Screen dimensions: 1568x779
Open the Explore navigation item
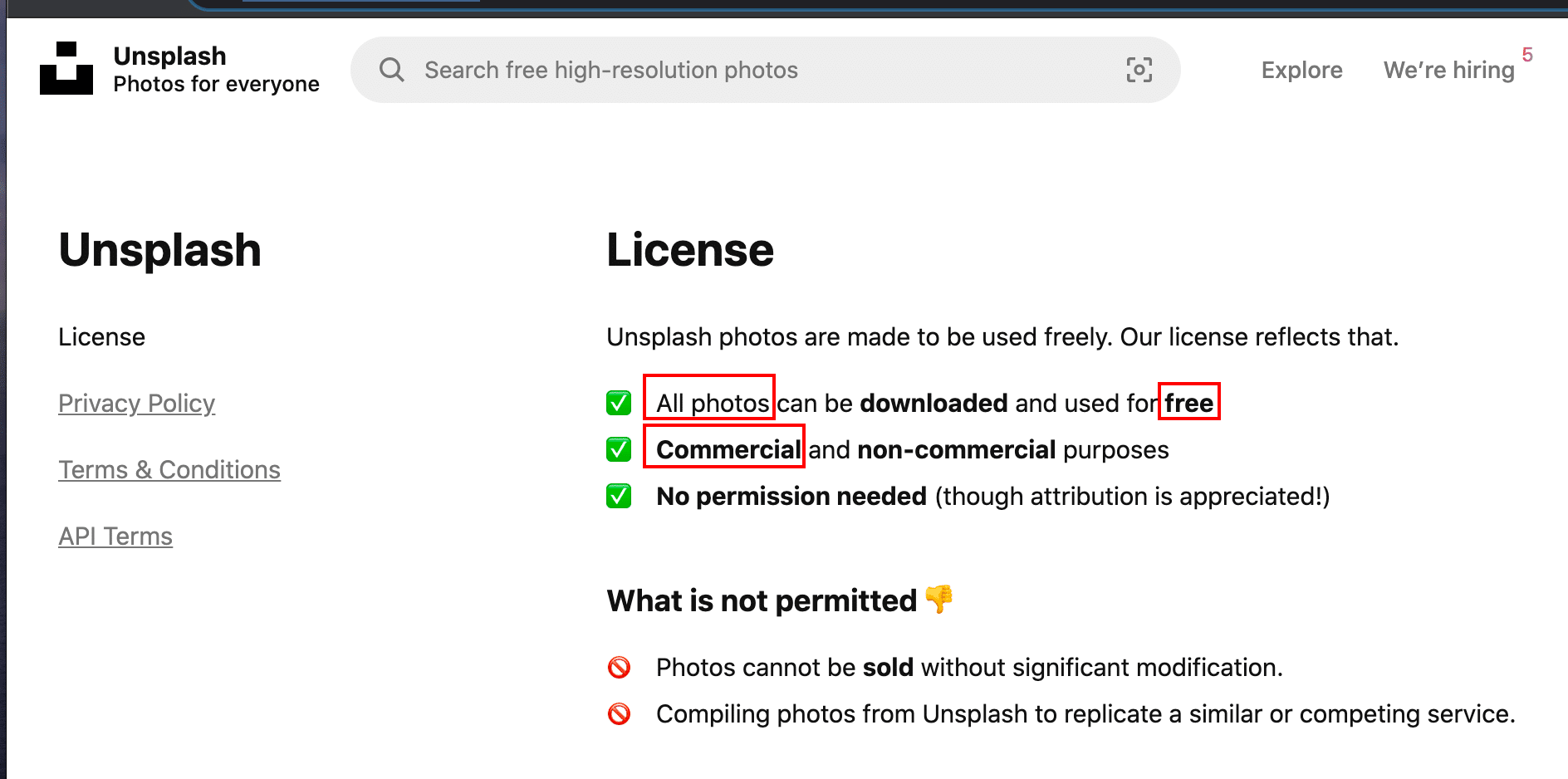(1301, 70)
